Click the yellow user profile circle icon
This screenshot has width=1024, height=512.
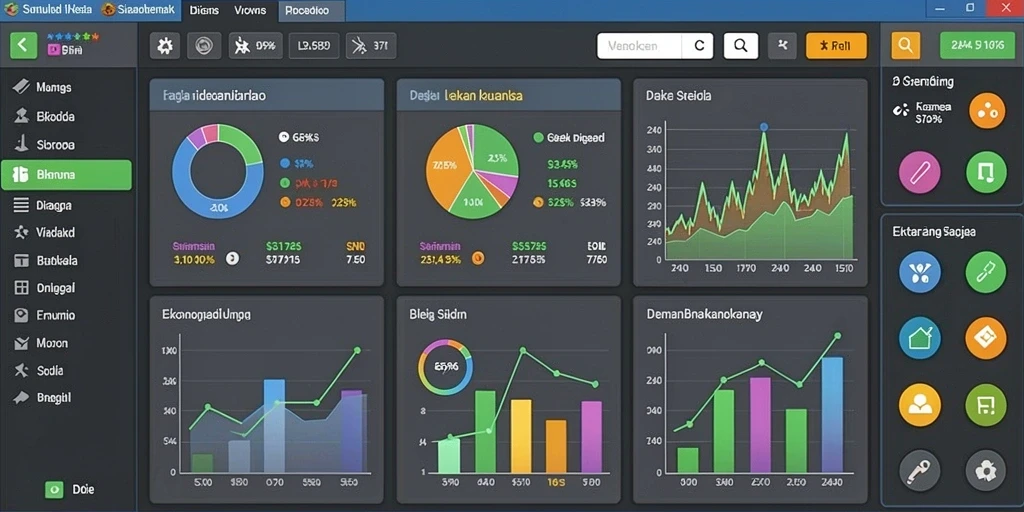coord(920,404)
